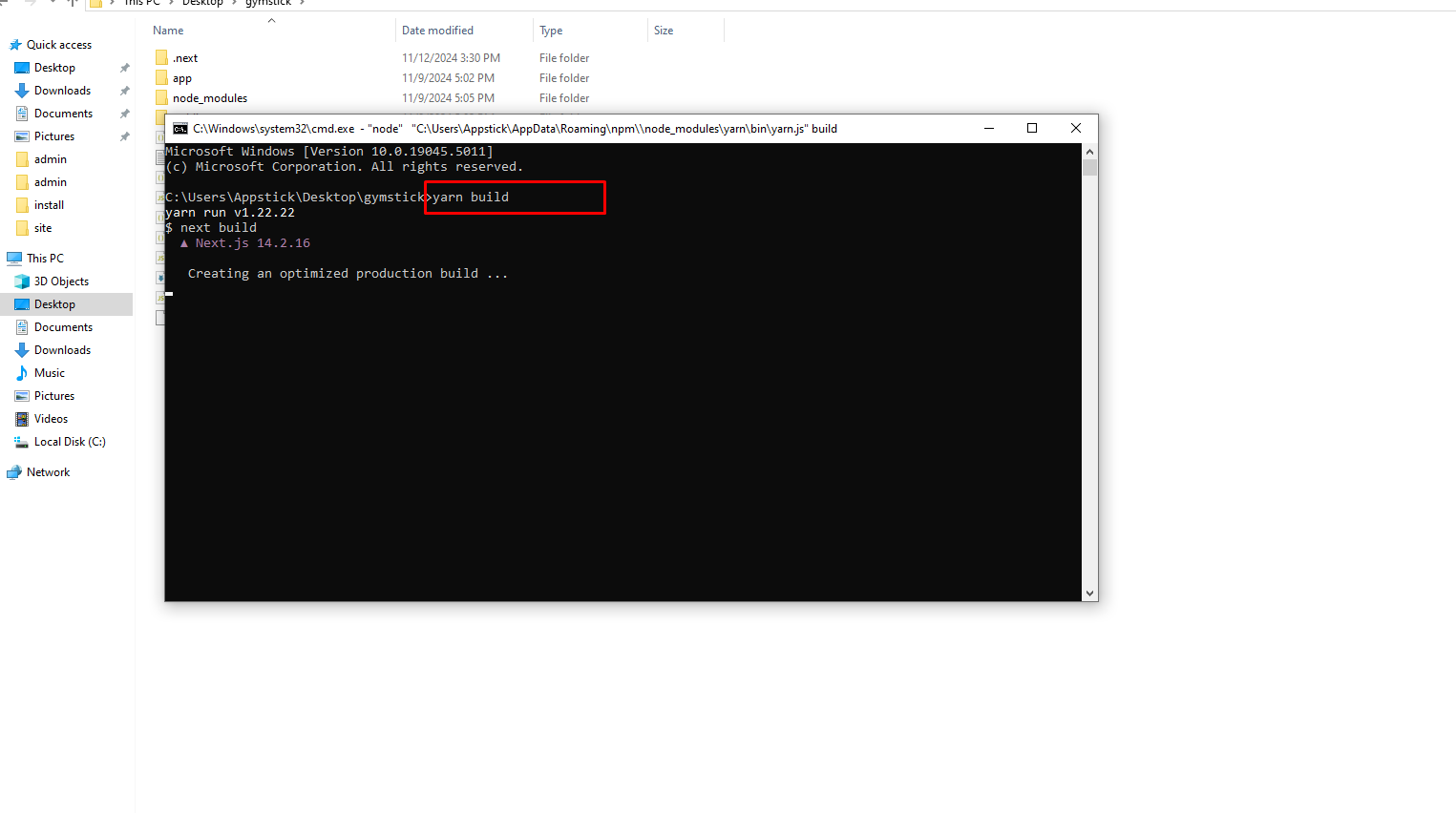Click the terminal scrollbar down arrow
1456x813 pixels.
click(x=1089, y=592)
